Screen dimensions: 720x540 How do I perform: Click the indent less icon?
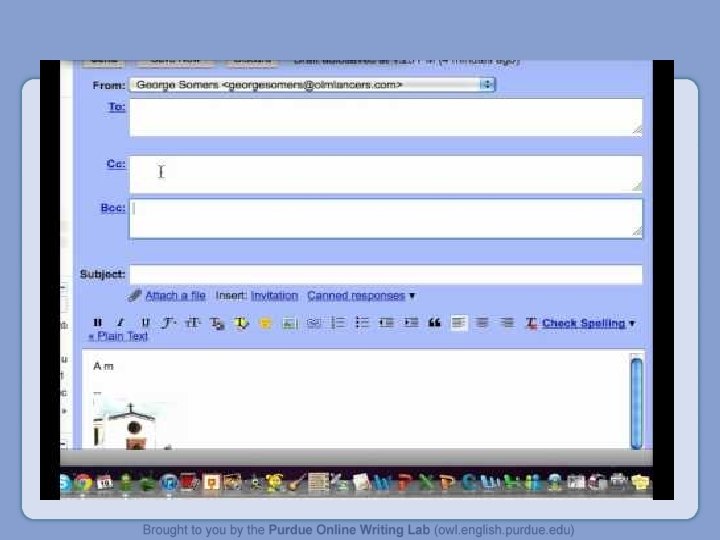click(386, 323)
